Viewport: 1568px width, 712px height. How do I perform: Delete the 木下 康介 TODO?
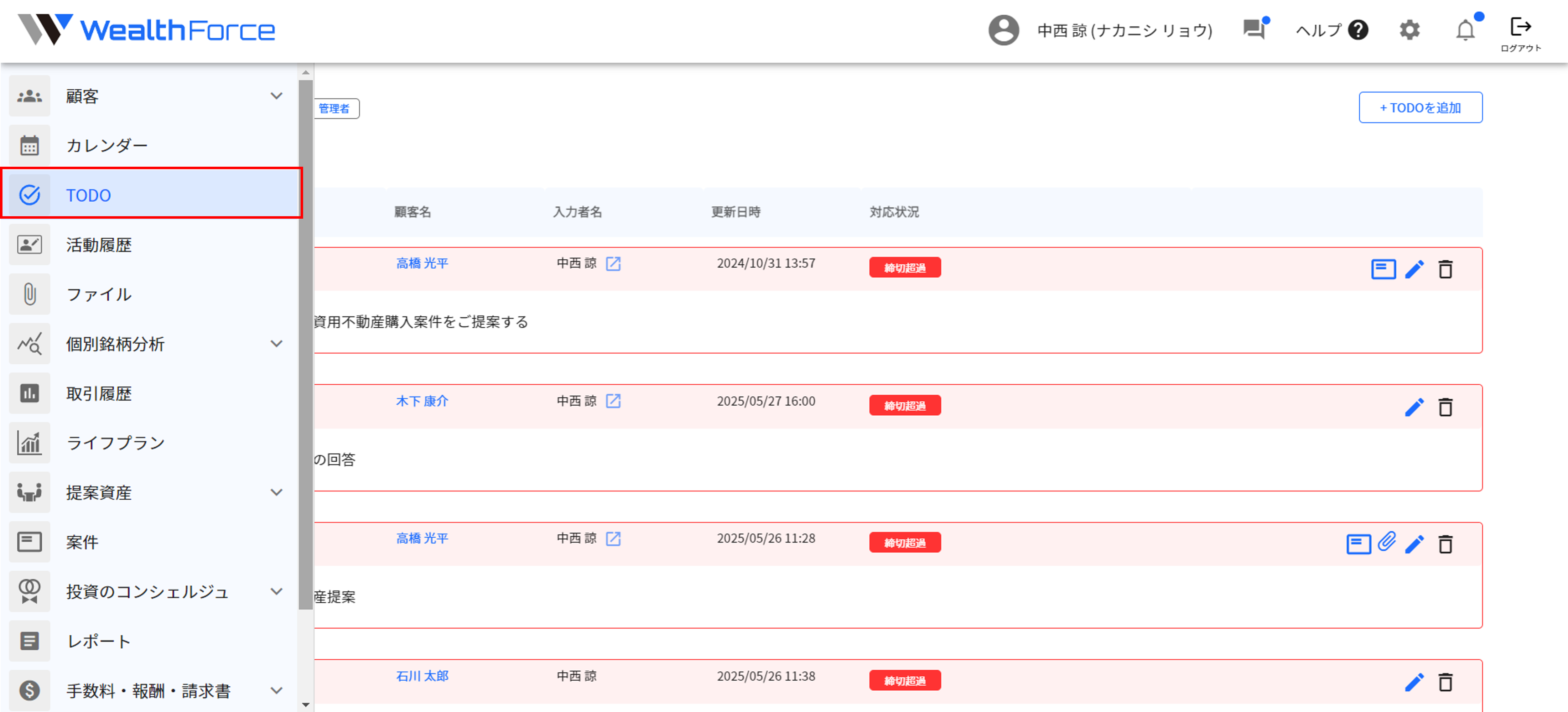pyautogui.click(x=1446, y=407)
